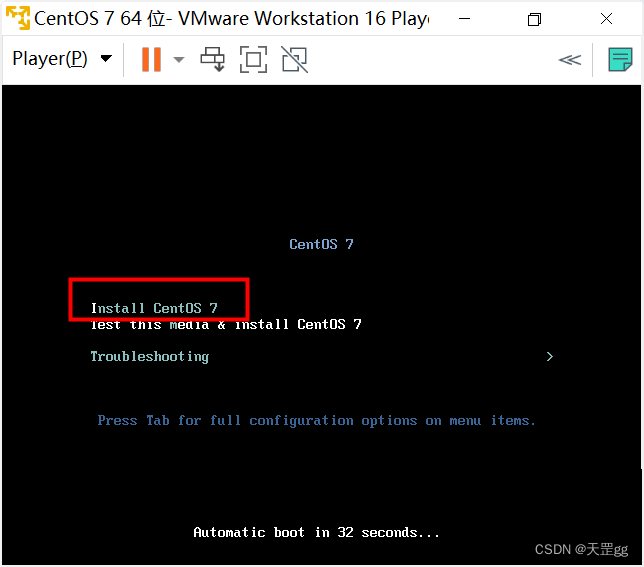Viewport: 644px width, 567px height.
Task: Click the Automatic boot countdown text
Action: click(316, 533)
